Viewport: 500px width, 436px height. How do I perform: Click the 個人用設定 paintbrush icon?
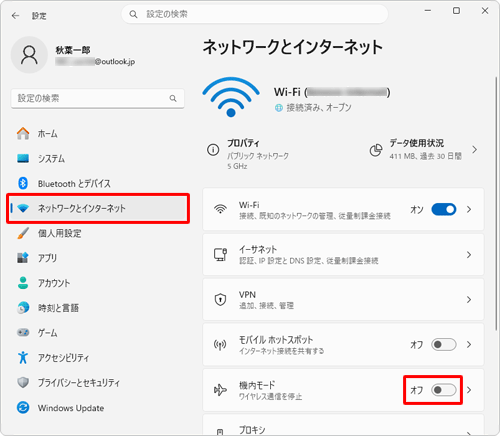(x=23, y=233)
